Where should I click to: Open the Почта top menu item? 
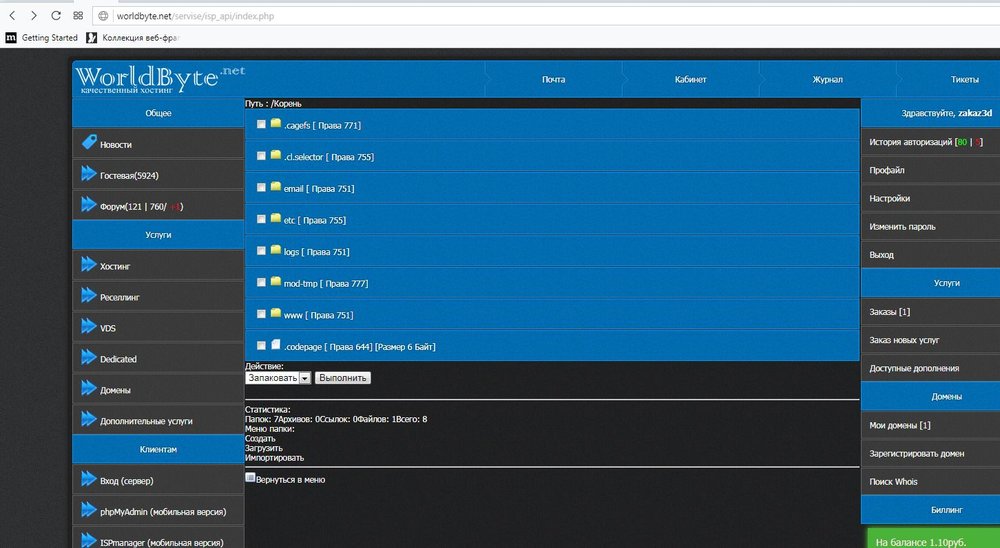(x=553, y=80)
